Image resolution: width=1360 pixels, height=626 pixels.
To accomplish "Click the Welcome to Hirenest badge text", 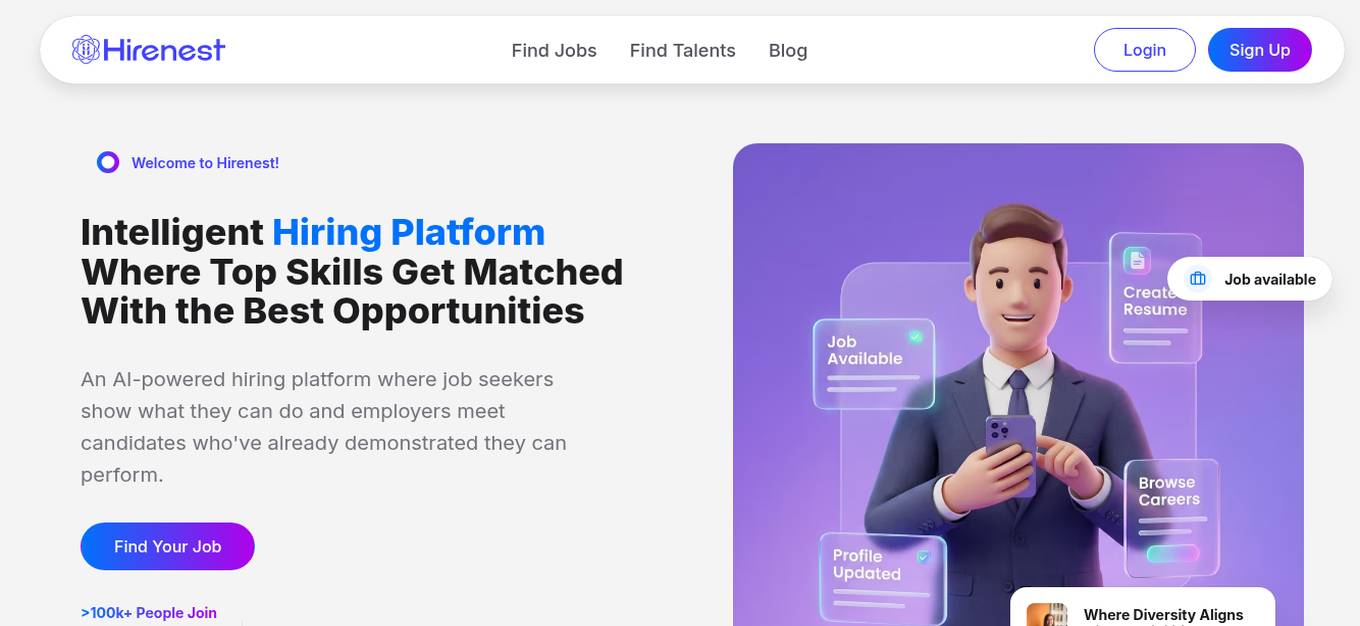I will [205, 162].
